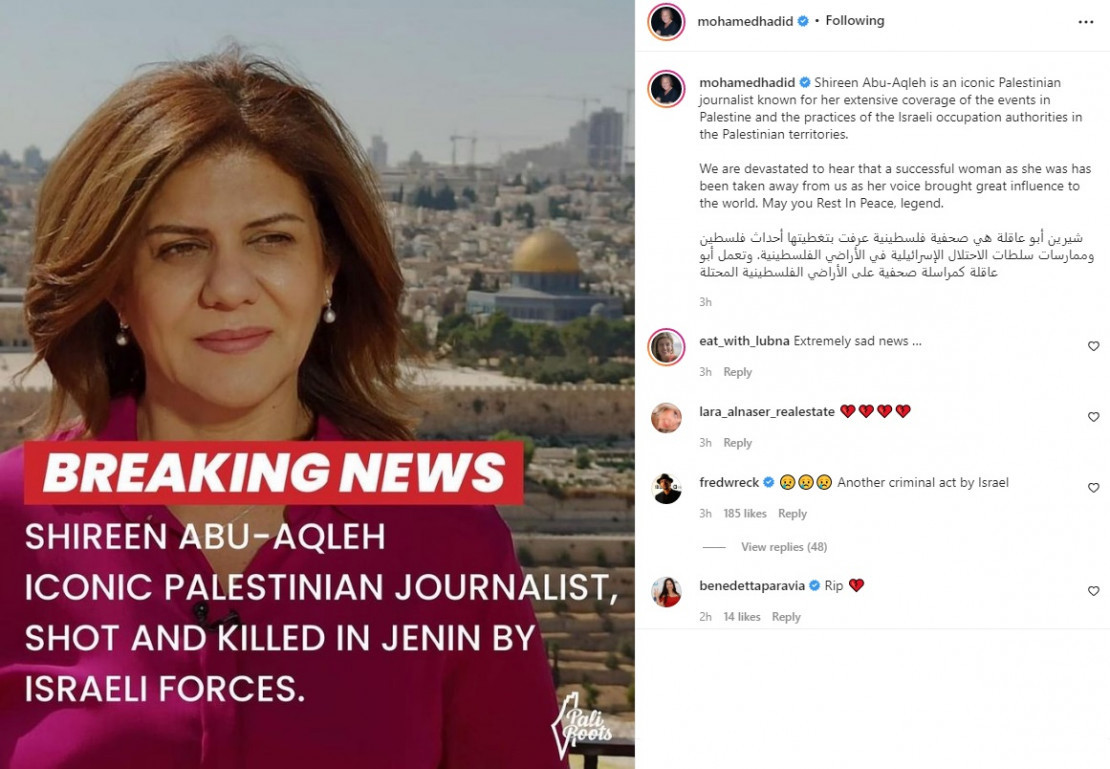Open mohamedhadid username in the header
The image size is (1110, 769).
pyautogui.click(x=745, y=21)
